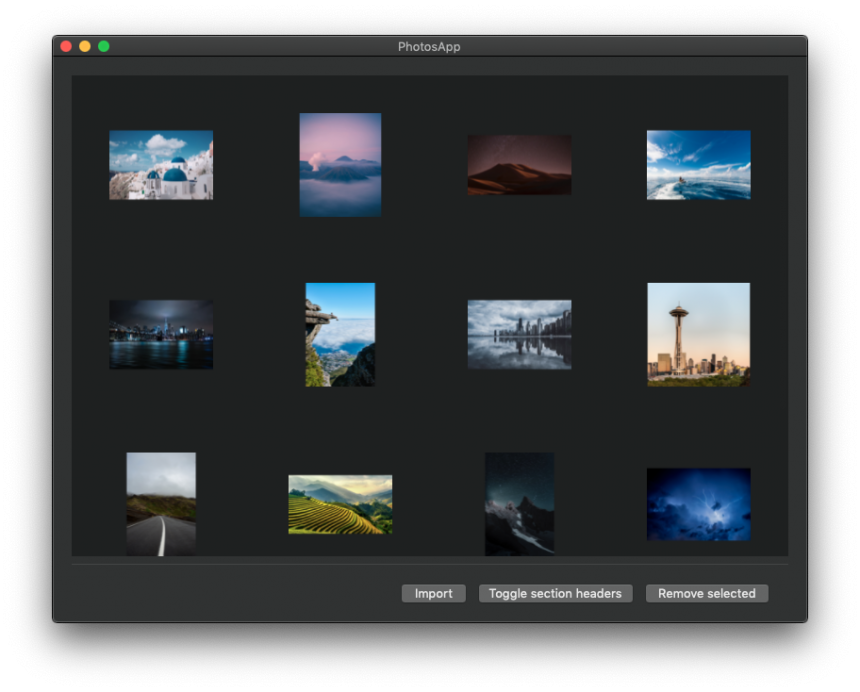Select the grey skyline water reflection photo

point(519,334)
